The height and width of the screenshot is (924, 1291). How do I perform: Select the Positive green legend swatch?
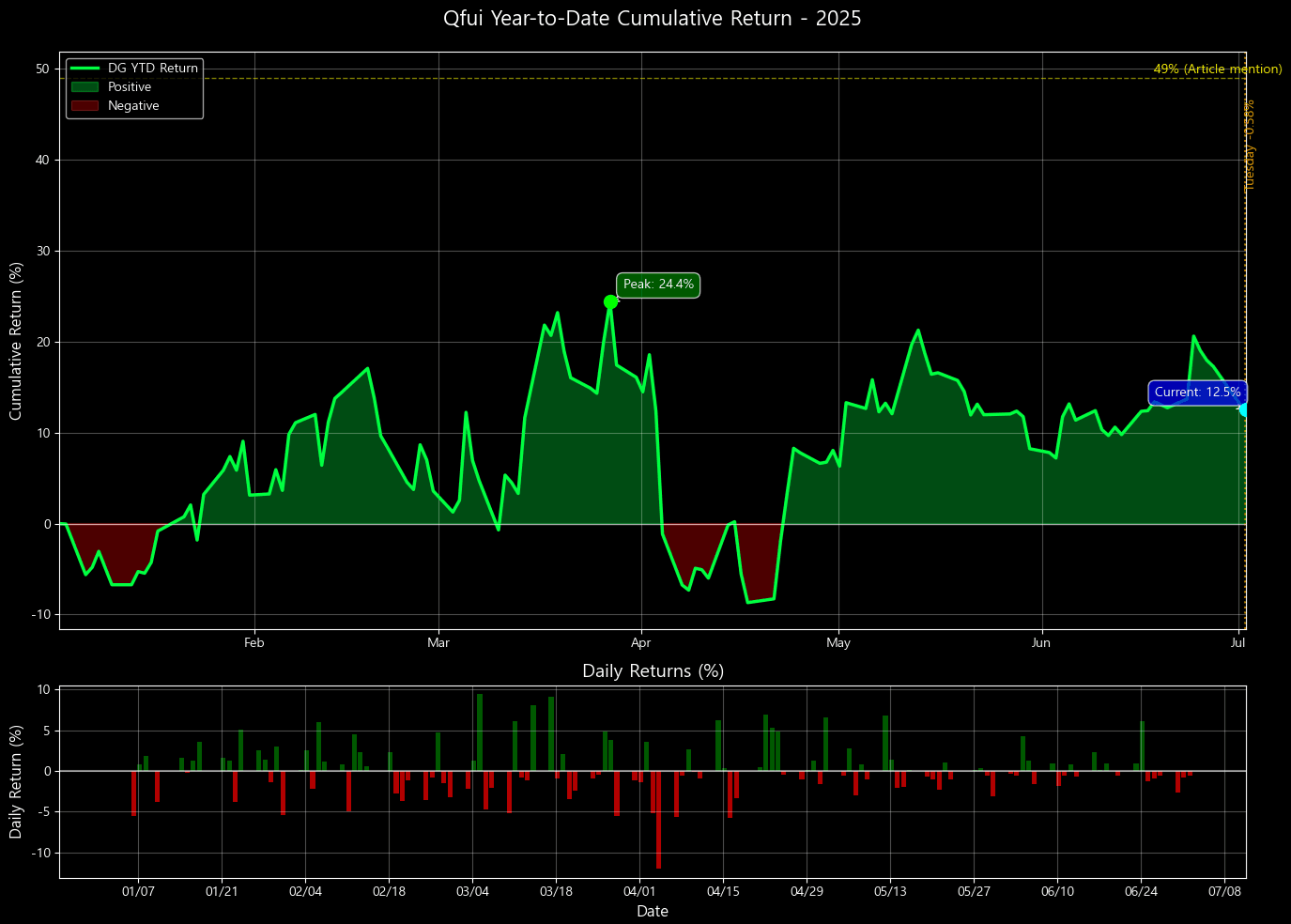pos(85,87)
